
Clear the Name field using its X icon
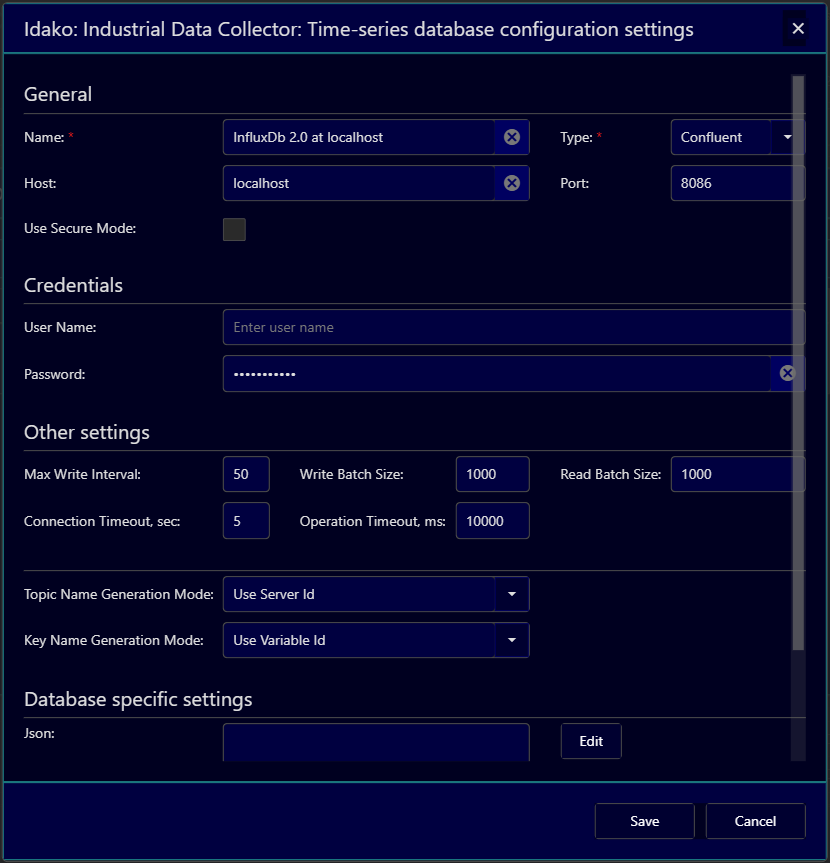click(x=511, y=137)
